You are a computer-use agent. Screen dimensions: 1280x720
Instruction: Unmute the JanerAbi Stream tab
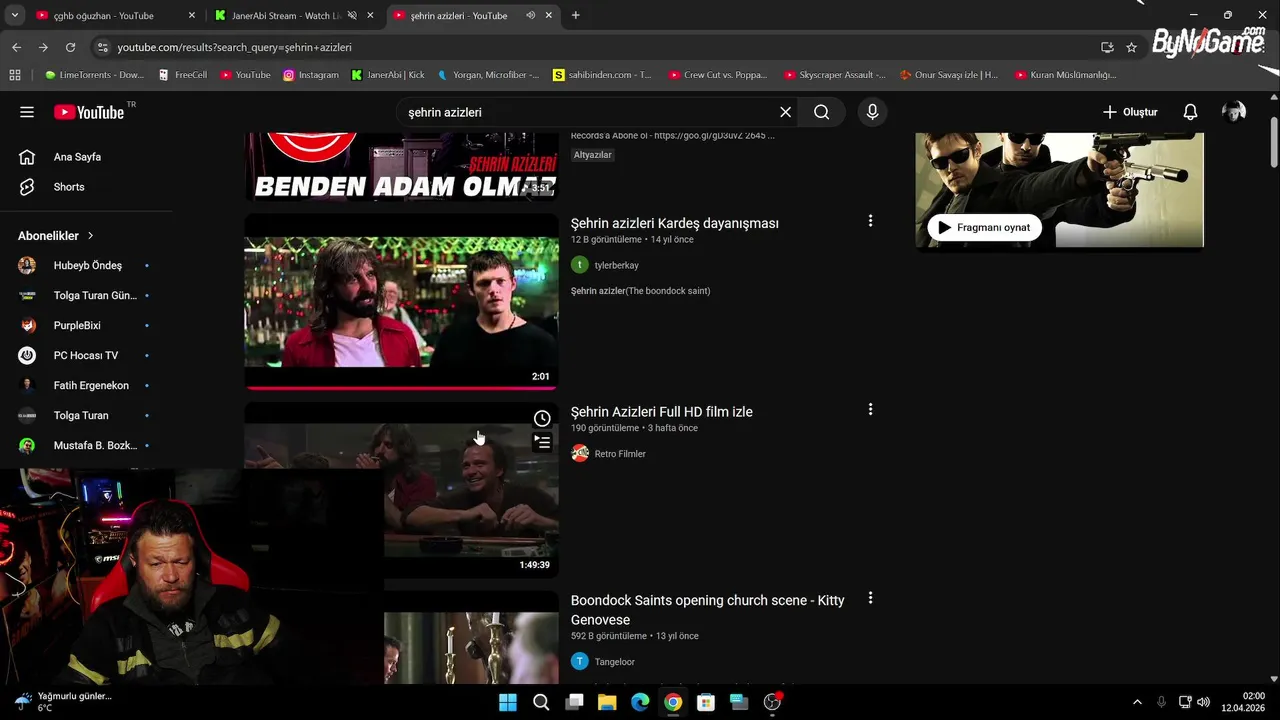point(352,15)
